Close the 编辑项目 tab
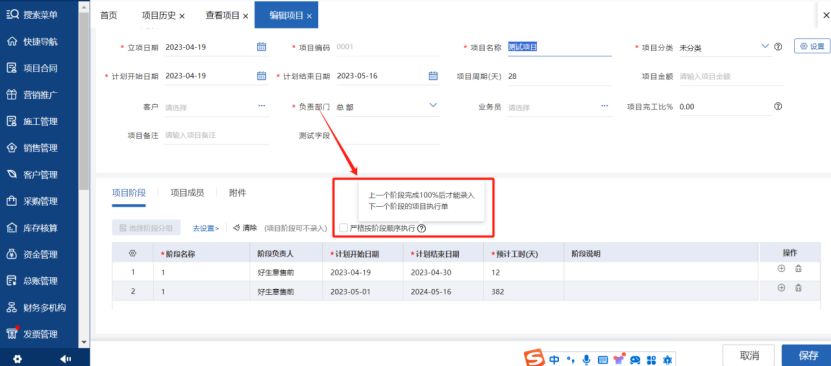 (x=309, y=16)
